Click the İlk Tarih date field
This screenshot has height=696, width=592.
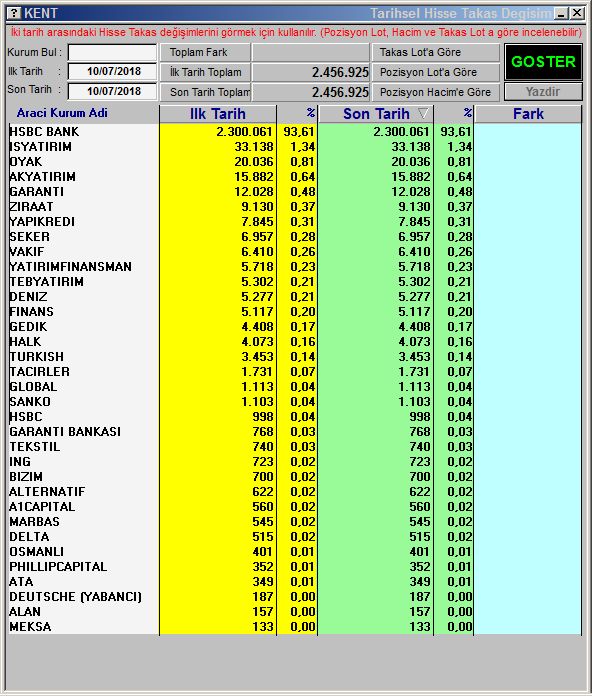coord(112,71)
